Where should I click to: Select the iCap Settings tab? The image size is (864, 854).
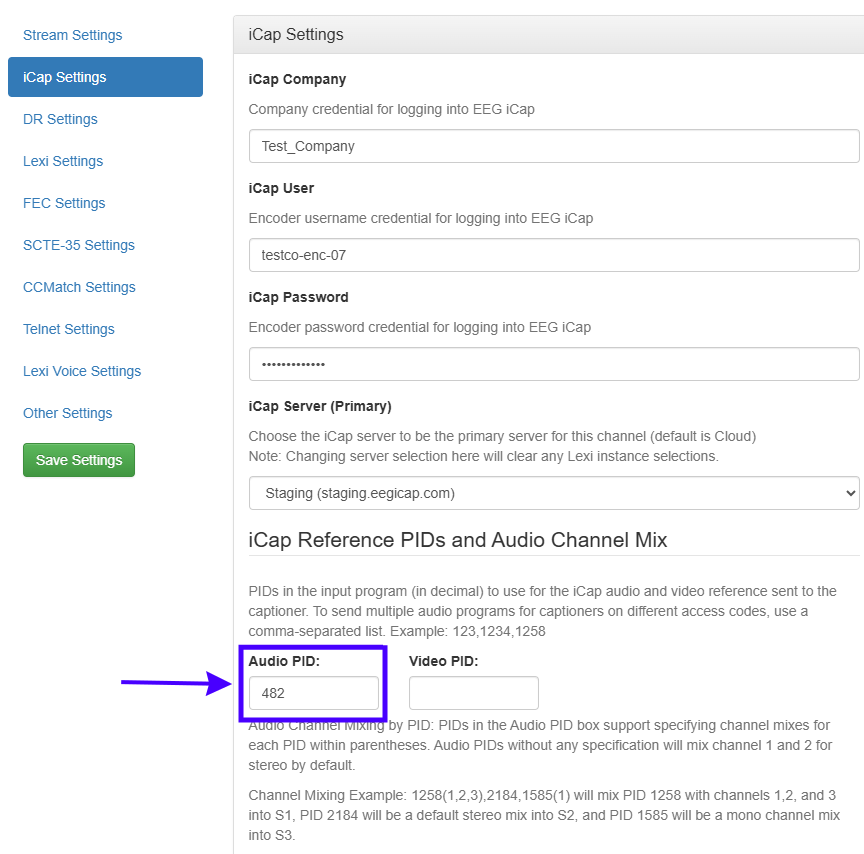pos(105,77)
